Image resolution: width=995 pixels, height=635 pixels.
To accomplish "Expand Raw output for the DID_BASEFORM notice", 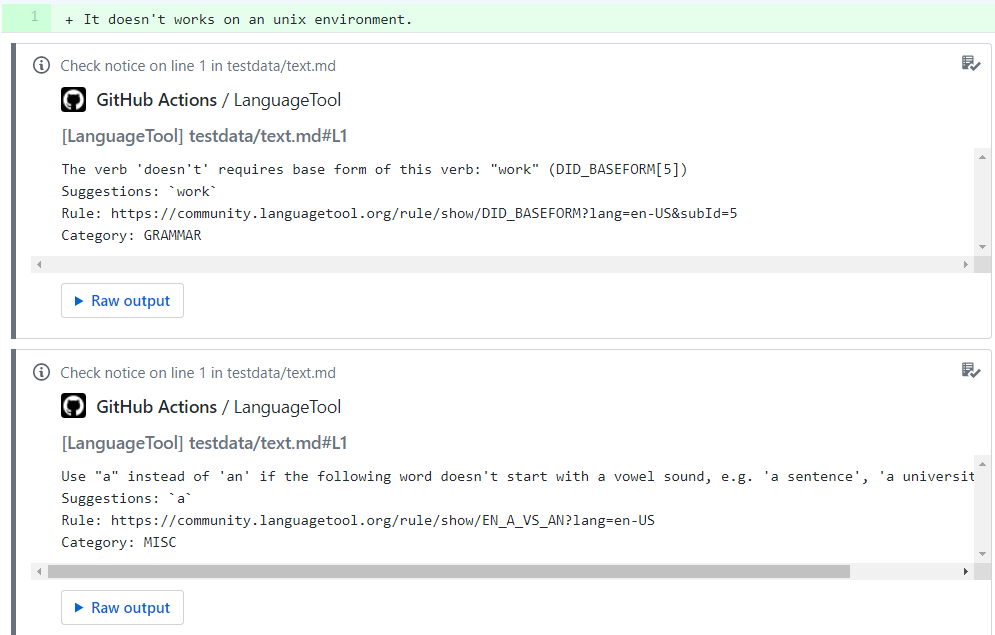I will pos(122,300).
